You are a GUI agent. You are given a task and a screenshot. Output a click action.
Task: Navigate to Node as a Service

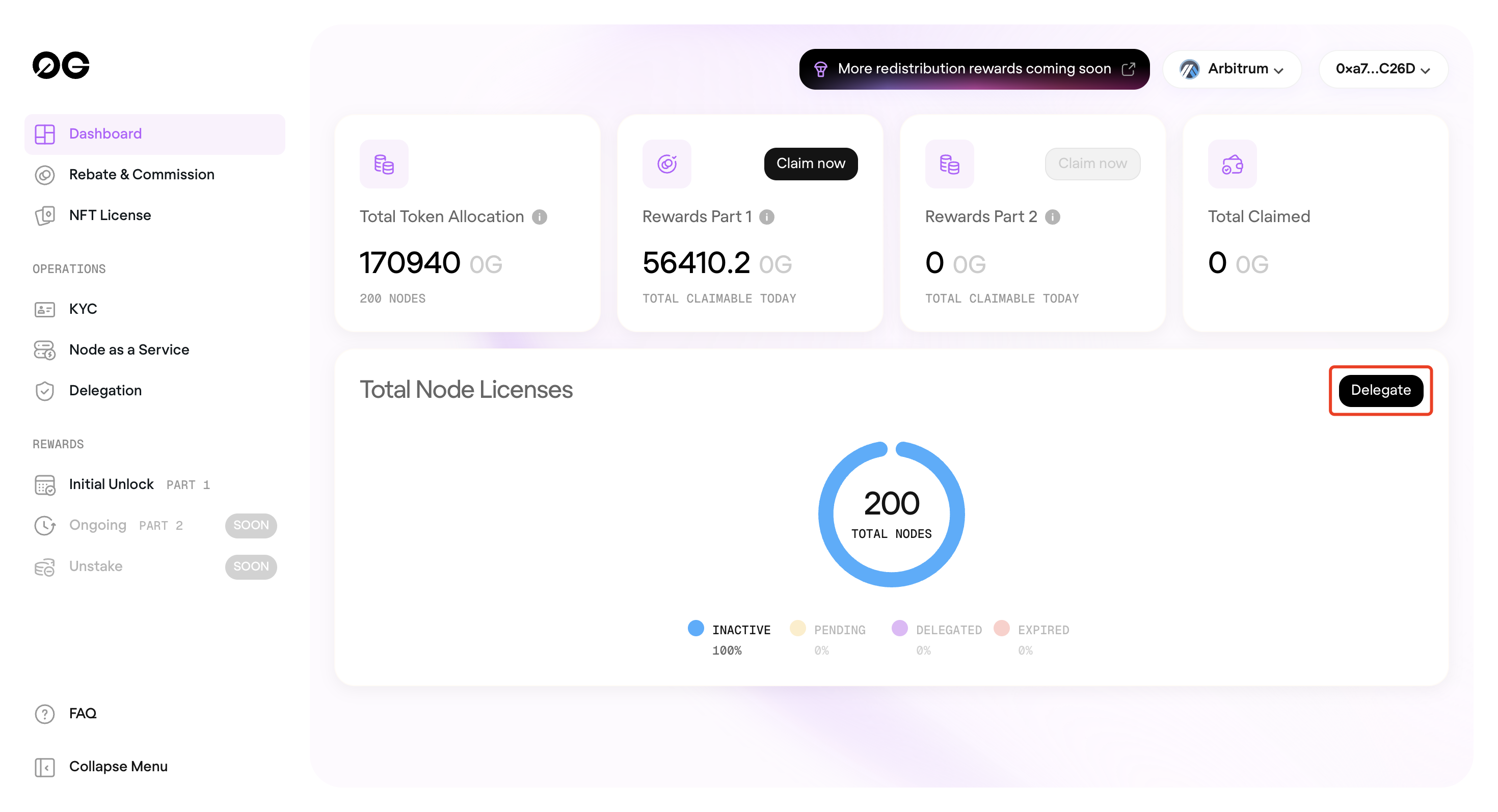[x=155, y=350]
